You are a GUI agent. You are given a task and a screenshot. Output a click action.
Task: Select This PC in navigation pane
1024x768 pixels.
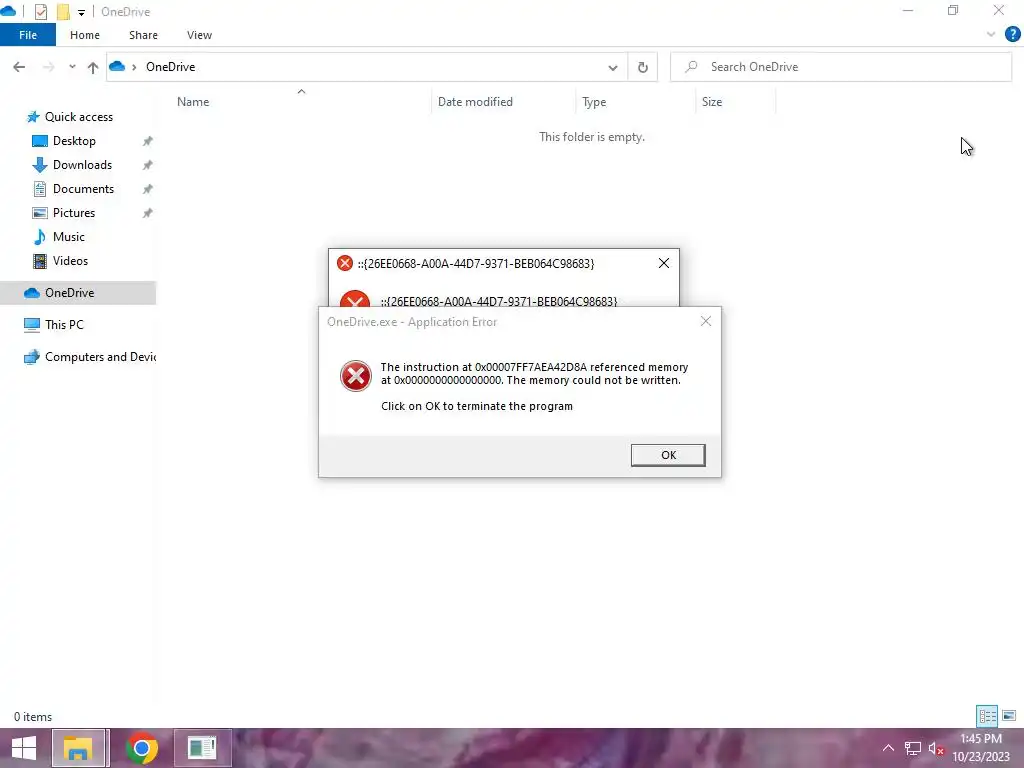(x=64, y=325)
